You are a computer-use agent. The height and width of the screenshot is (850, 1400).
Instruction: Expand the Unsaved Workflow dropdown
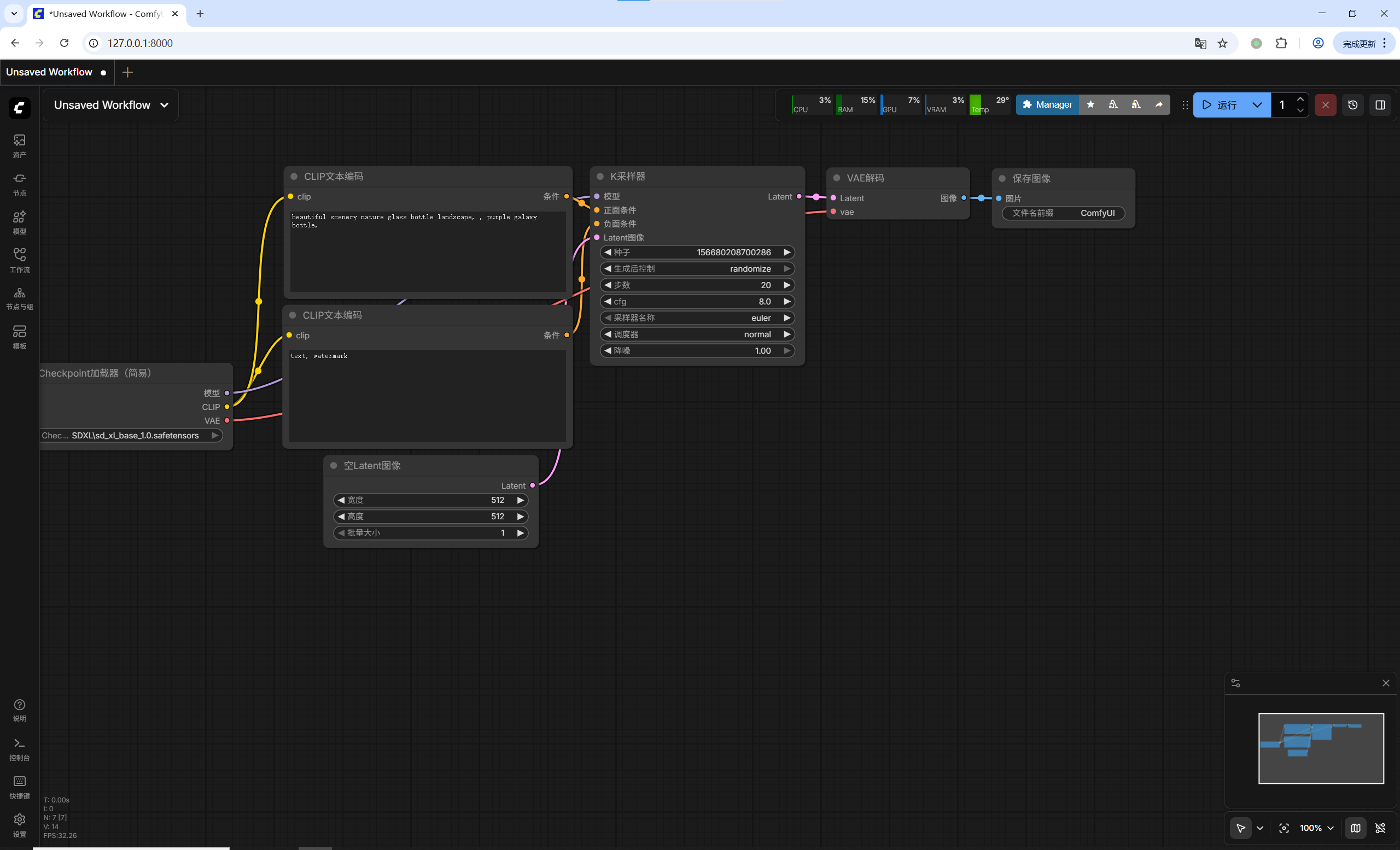pyautogui.click(x=164, y=105)
